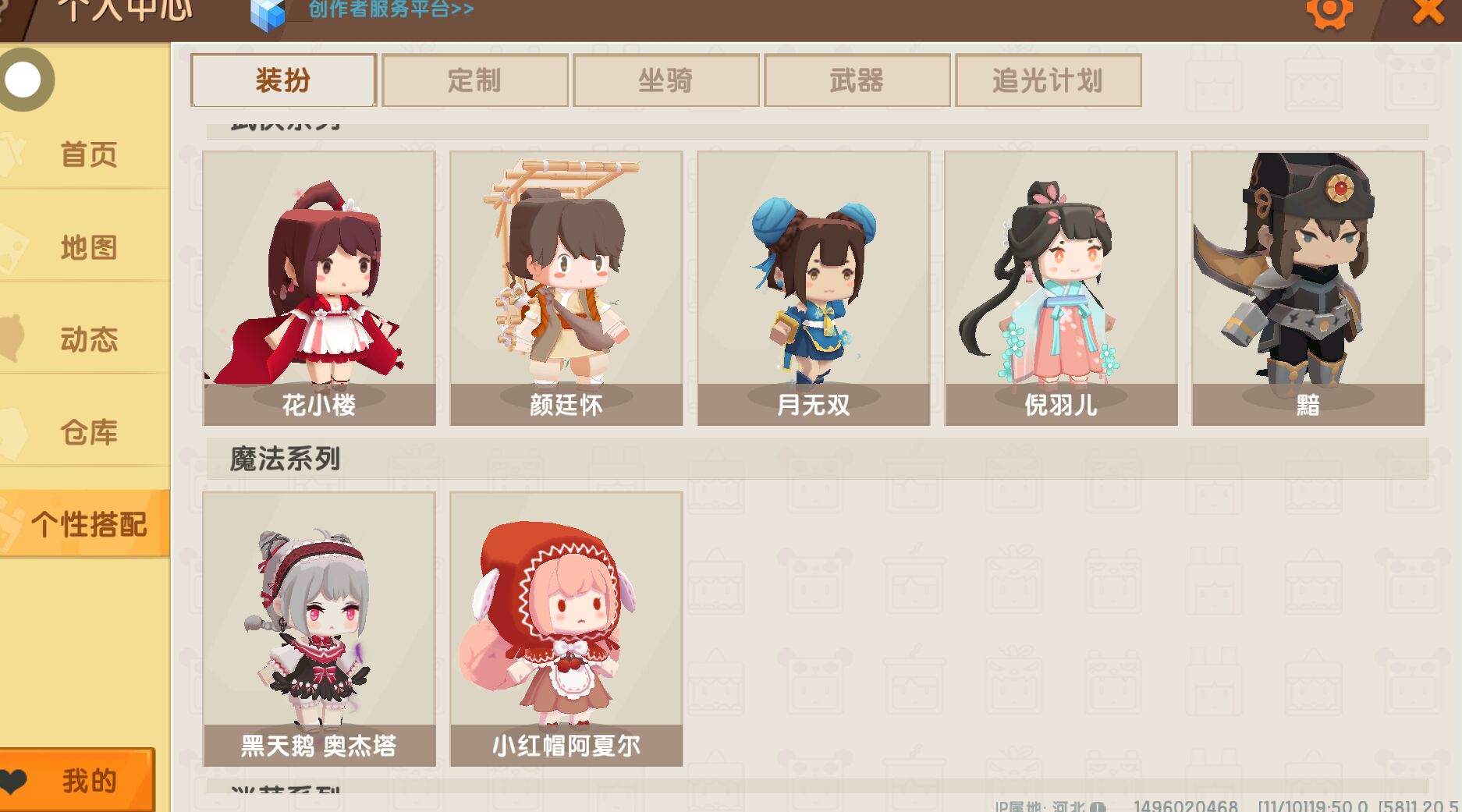Choose the 黑天鹅 奥杰塔 skin
1462x812 pixels.
(x=319, y=629)
